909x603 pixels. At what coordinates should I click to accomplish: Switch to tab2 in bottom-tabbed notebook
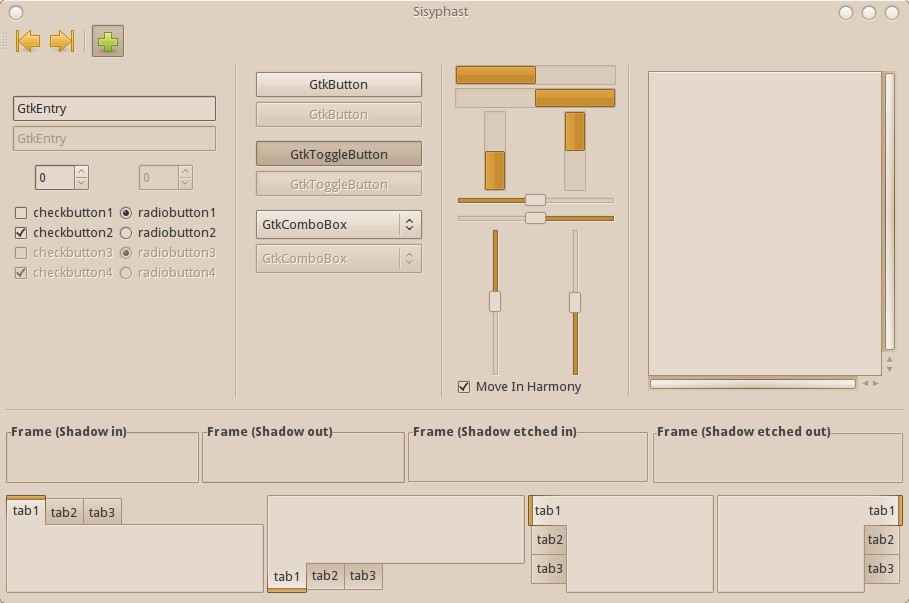click(x=325, y=576)
